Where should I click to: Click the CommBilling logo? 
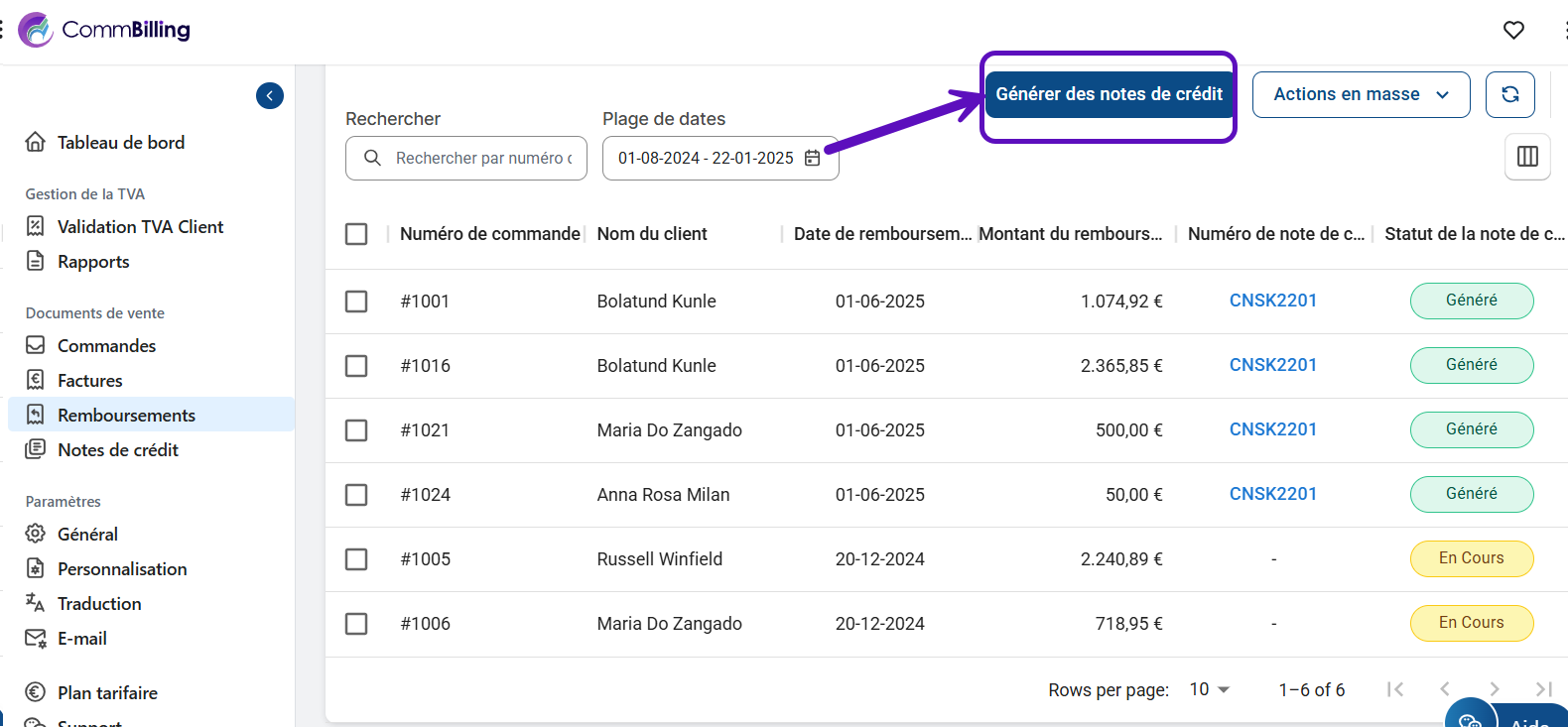[105, 30]
